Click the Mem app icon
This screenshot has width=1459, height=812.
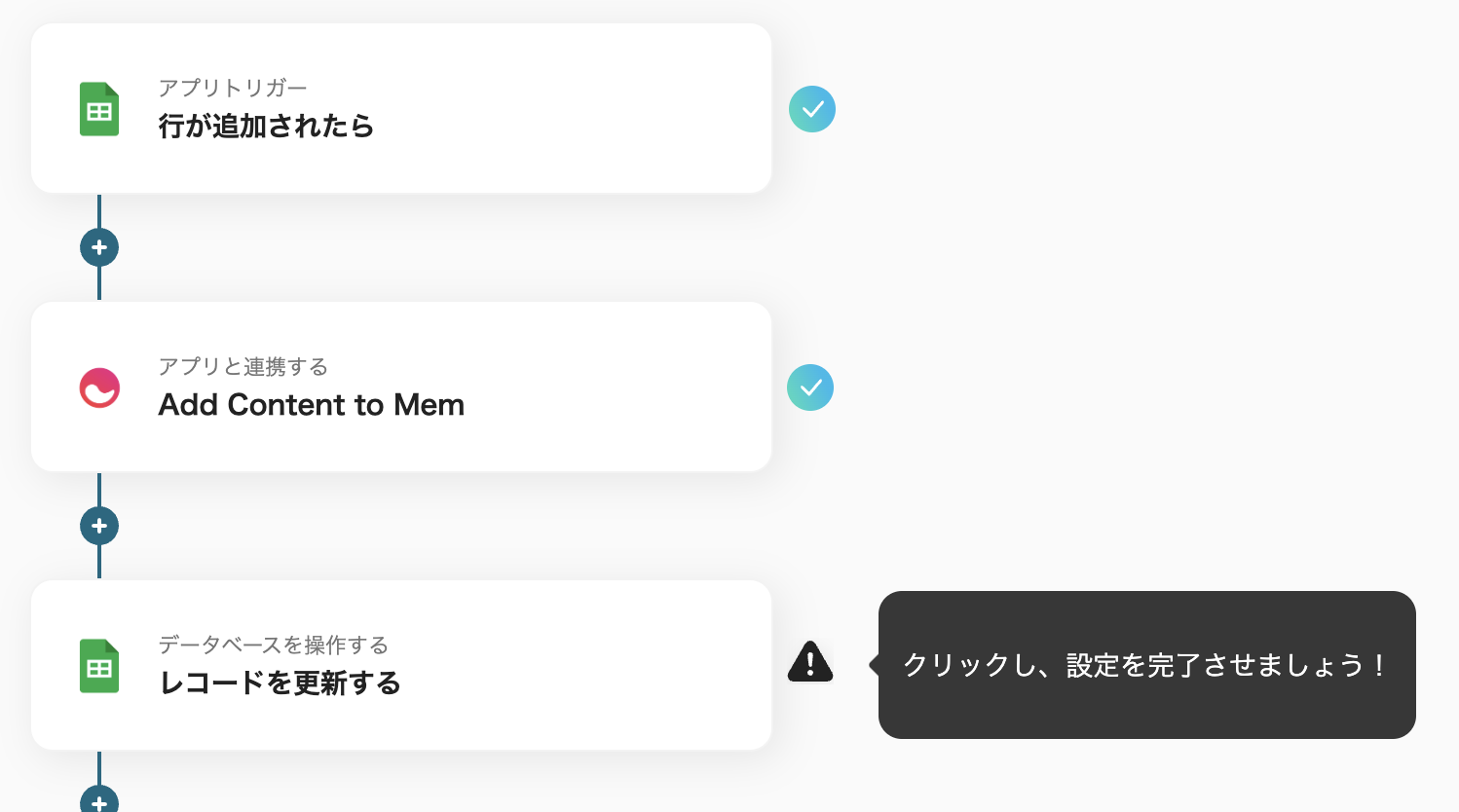pyautogui.click(x=99, y=388)
